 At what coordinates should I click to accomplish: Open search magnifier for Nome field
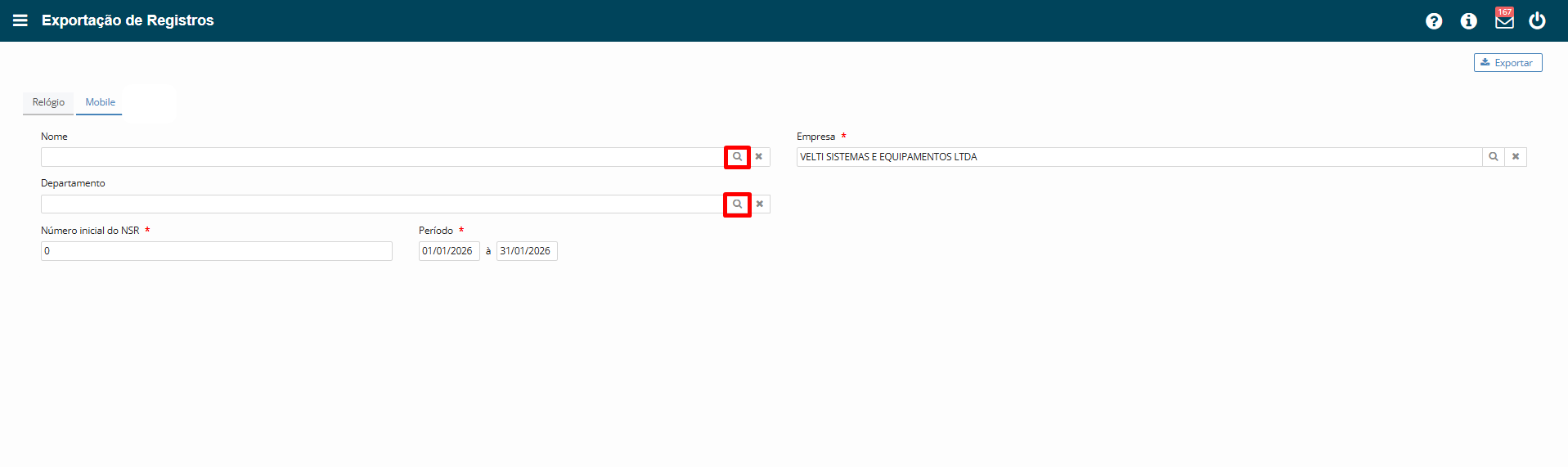point(737,157)
